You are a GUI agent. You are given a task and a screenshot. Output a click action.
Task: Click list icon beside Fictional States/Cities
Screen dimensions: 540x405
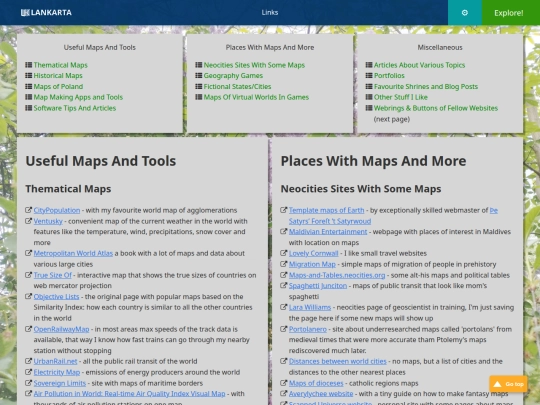[x=199, y=86]
